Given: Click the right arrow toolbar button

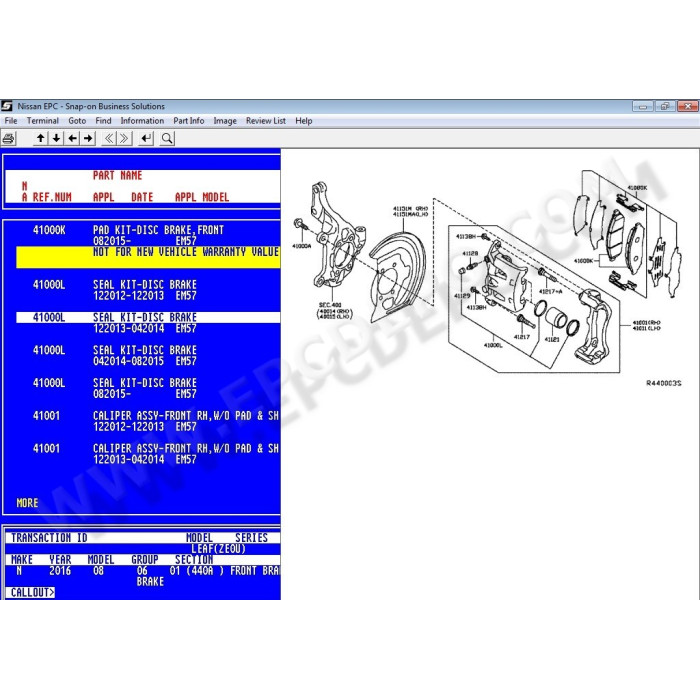Looking at the screenshot, I should [88, 138].
